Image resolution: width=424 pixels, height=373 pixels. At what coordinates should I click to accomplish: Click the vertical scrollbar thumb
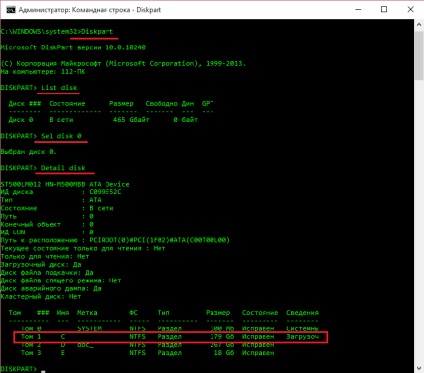point(419,56)
